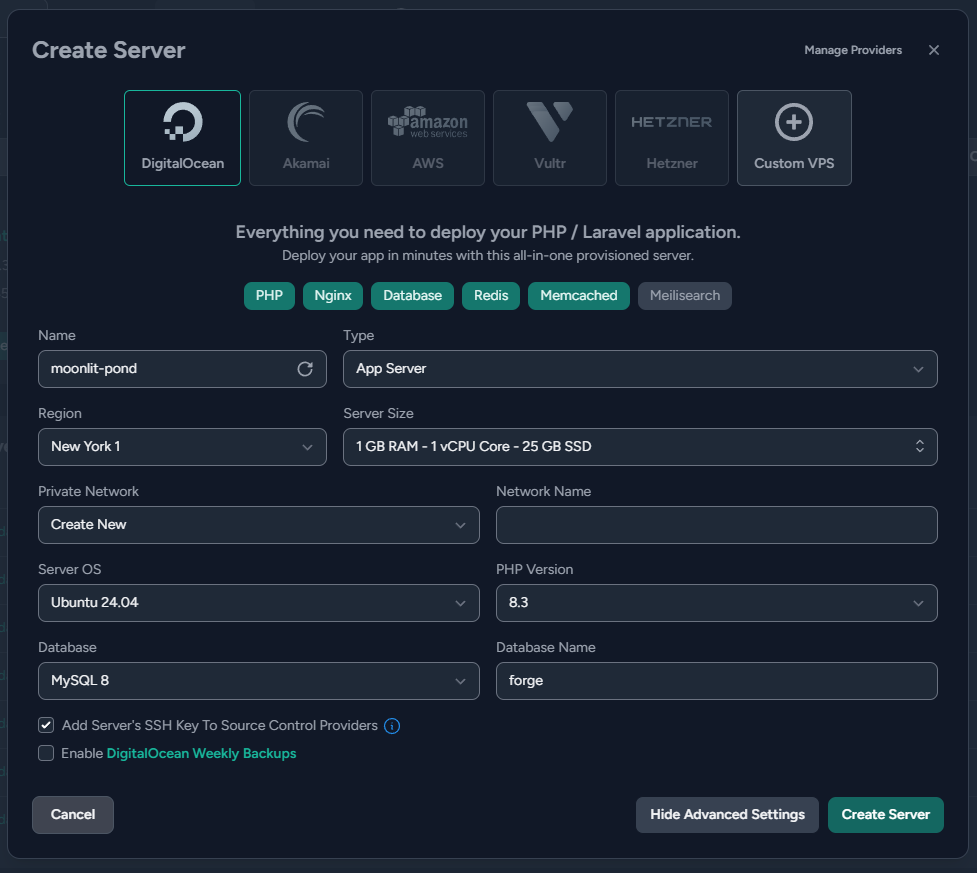The image size is (977, 873).
Task: Choose the Akamai provider card
Action: pos(306,138)
